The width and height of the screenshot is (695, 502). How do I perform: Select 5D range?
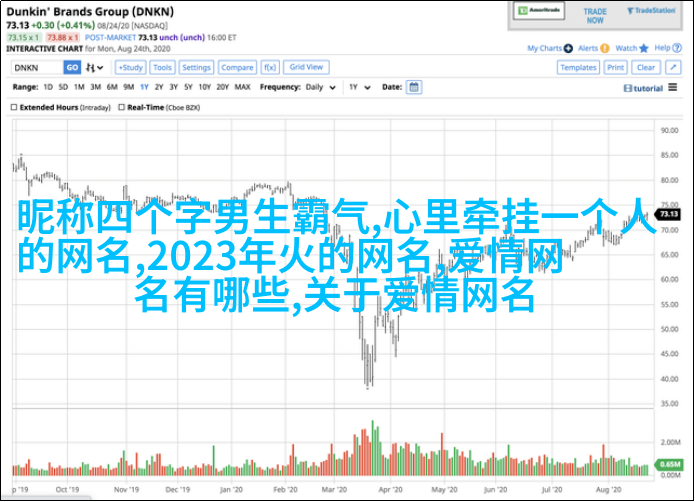coord(63,87)
